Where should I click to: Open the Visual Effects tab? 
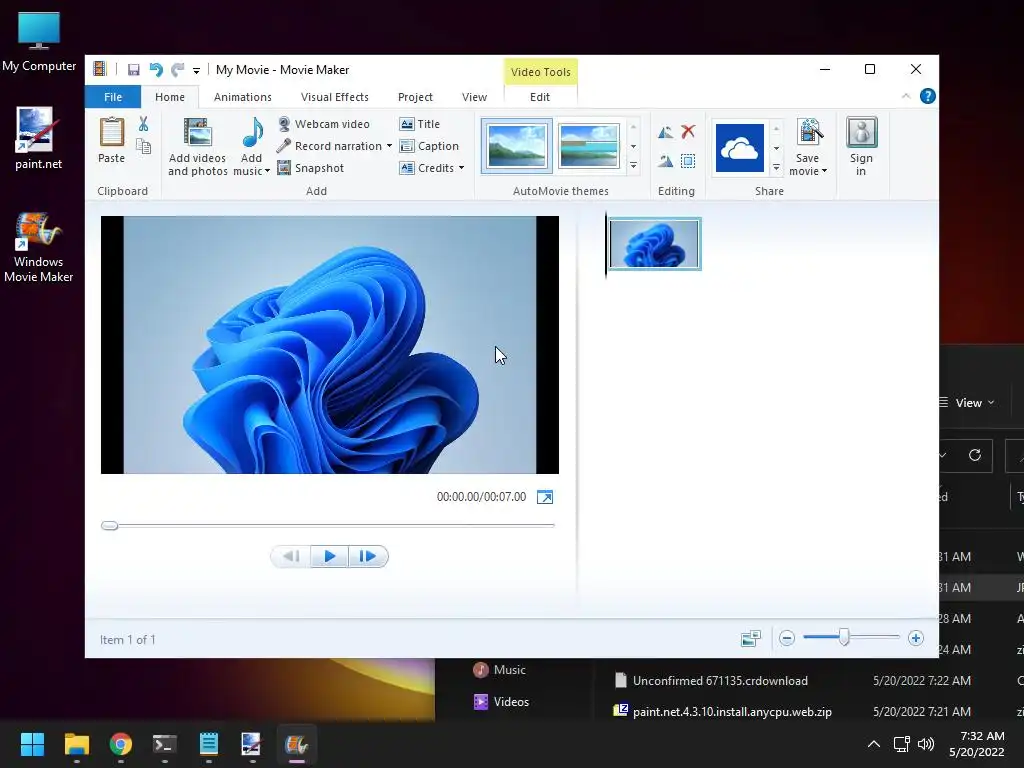[334, 97]
